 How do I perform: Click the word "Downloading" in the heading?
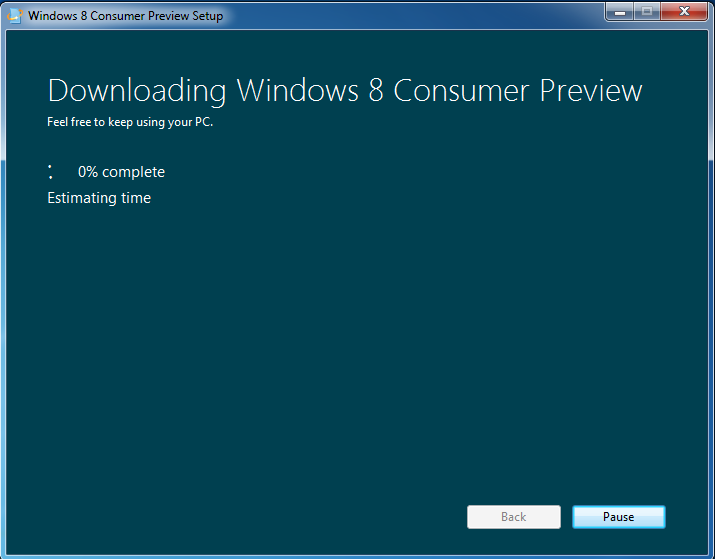(138, 91)
